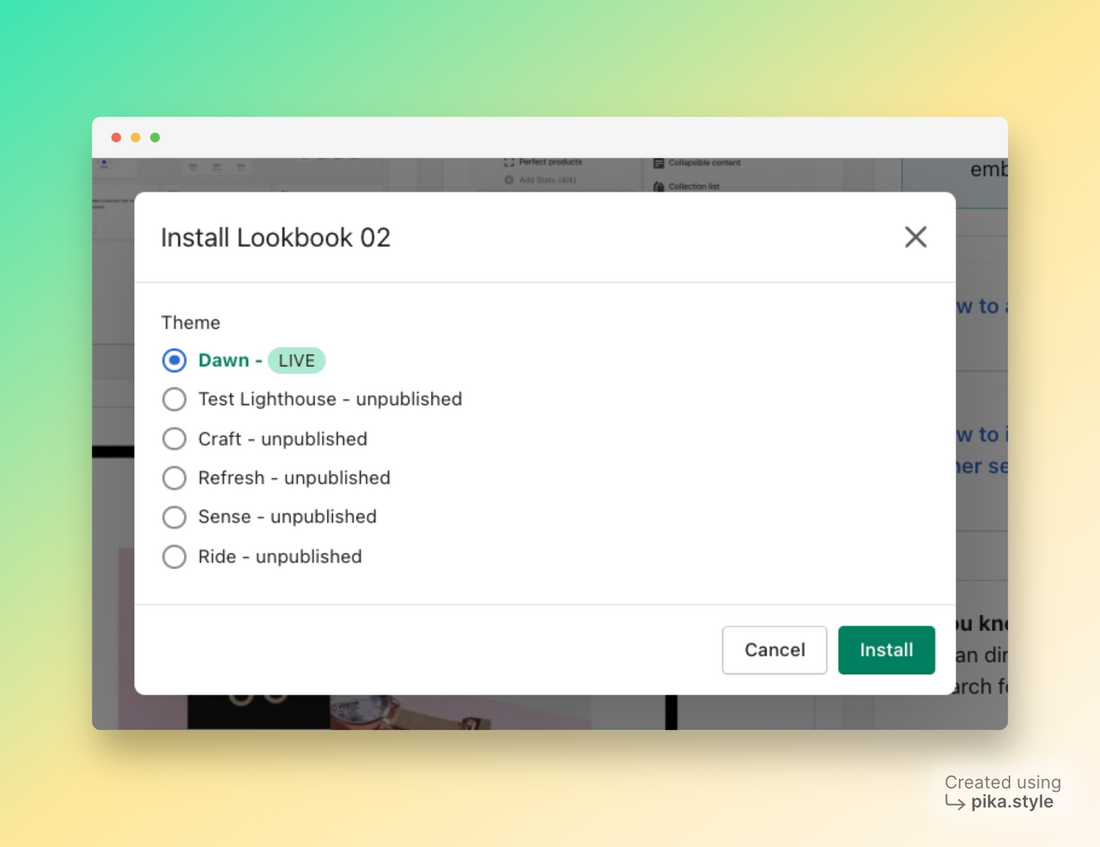Click the yellow minimize window dot

[x=136, y=138]
